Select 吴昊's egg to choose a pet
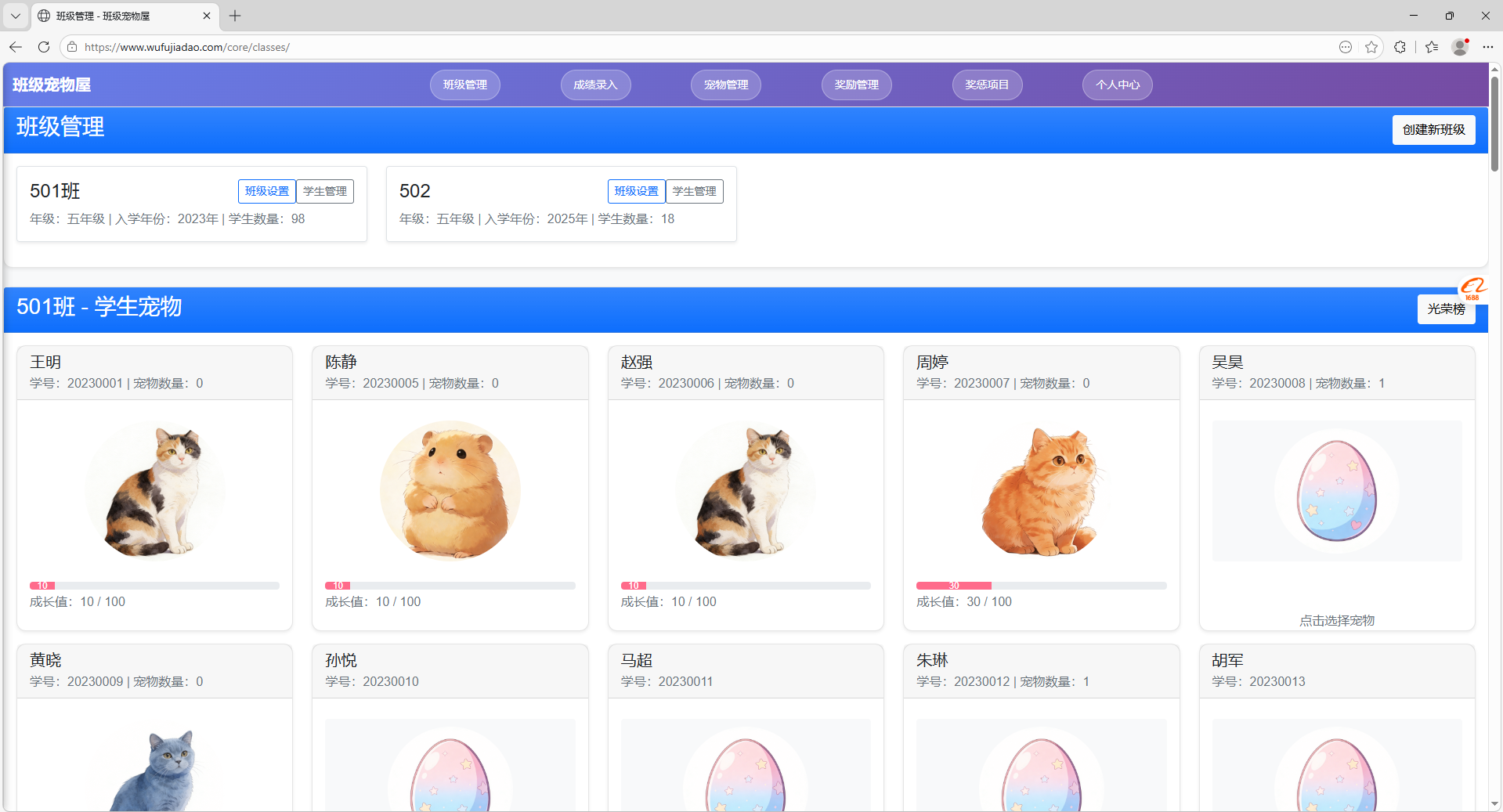The height and width of the screenshot is (812, 1503). coord(1336,491)
